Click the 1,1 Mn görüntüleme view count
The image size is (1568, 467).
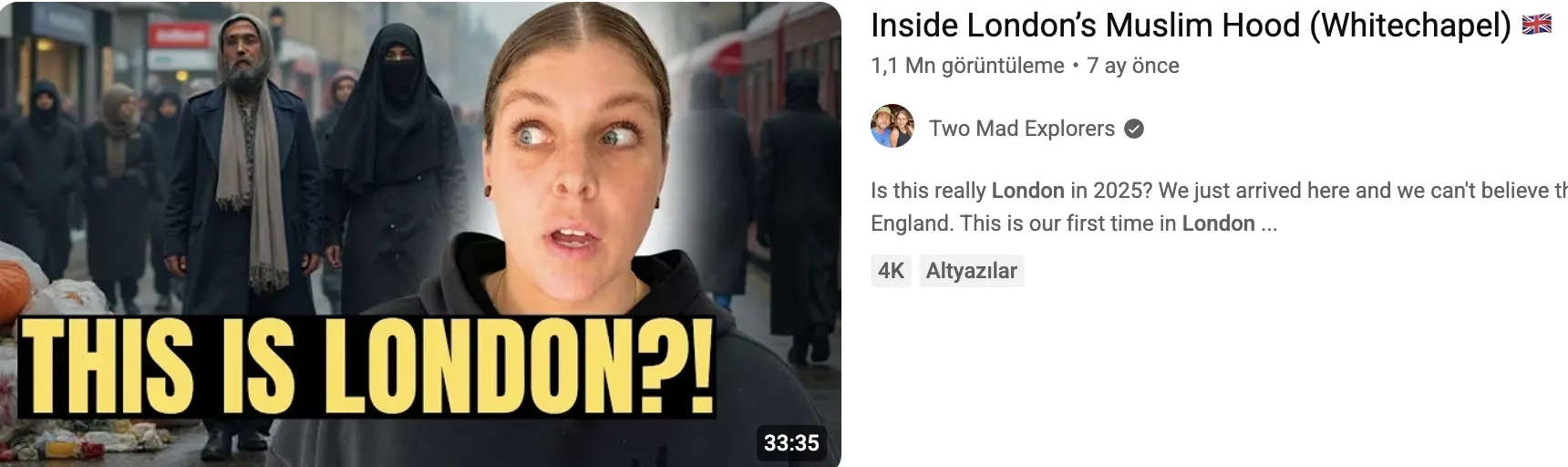967,66
